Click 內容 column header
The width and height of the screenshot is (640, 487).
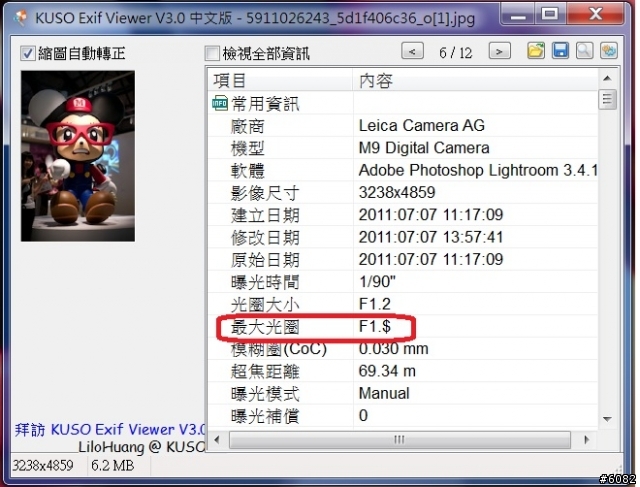pyautogui.click(x=475, y=81)
